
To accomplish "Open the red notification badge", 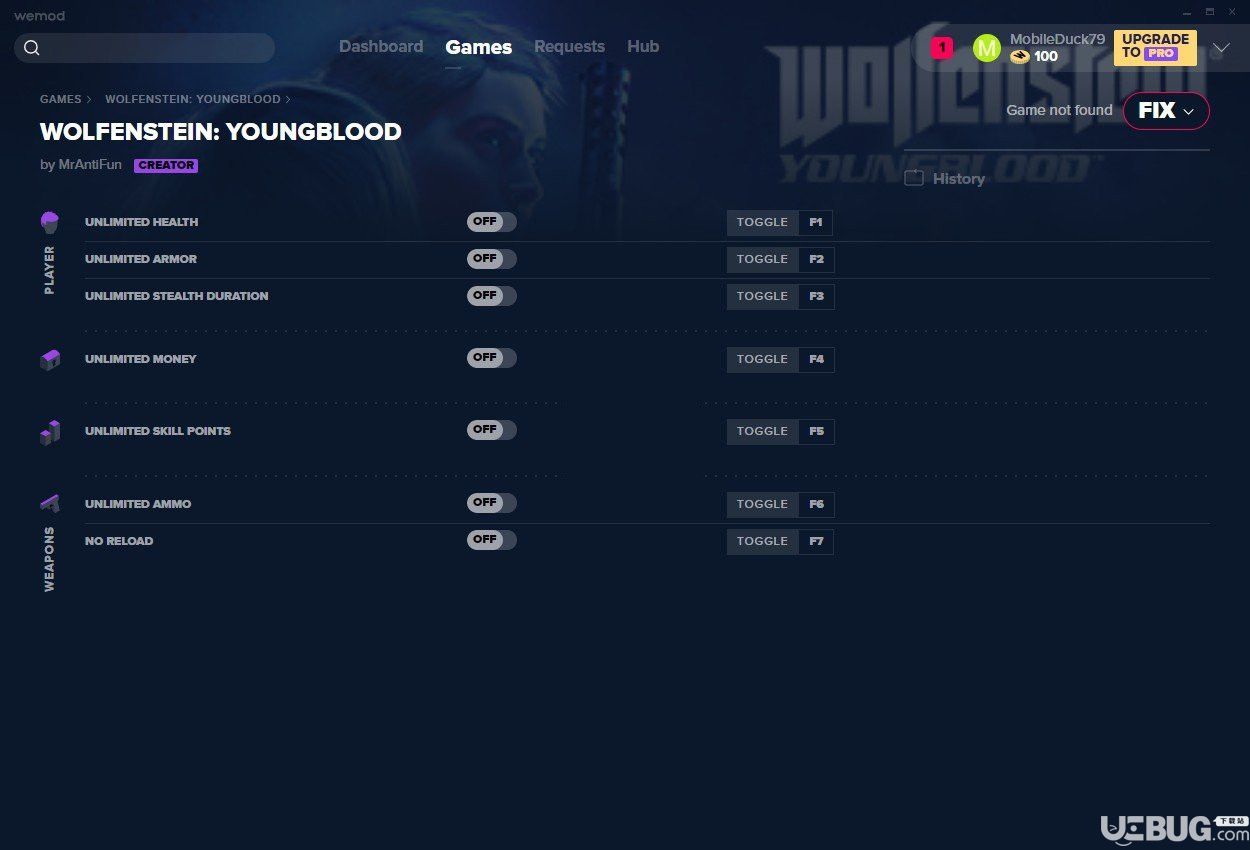I will point(941,47).
